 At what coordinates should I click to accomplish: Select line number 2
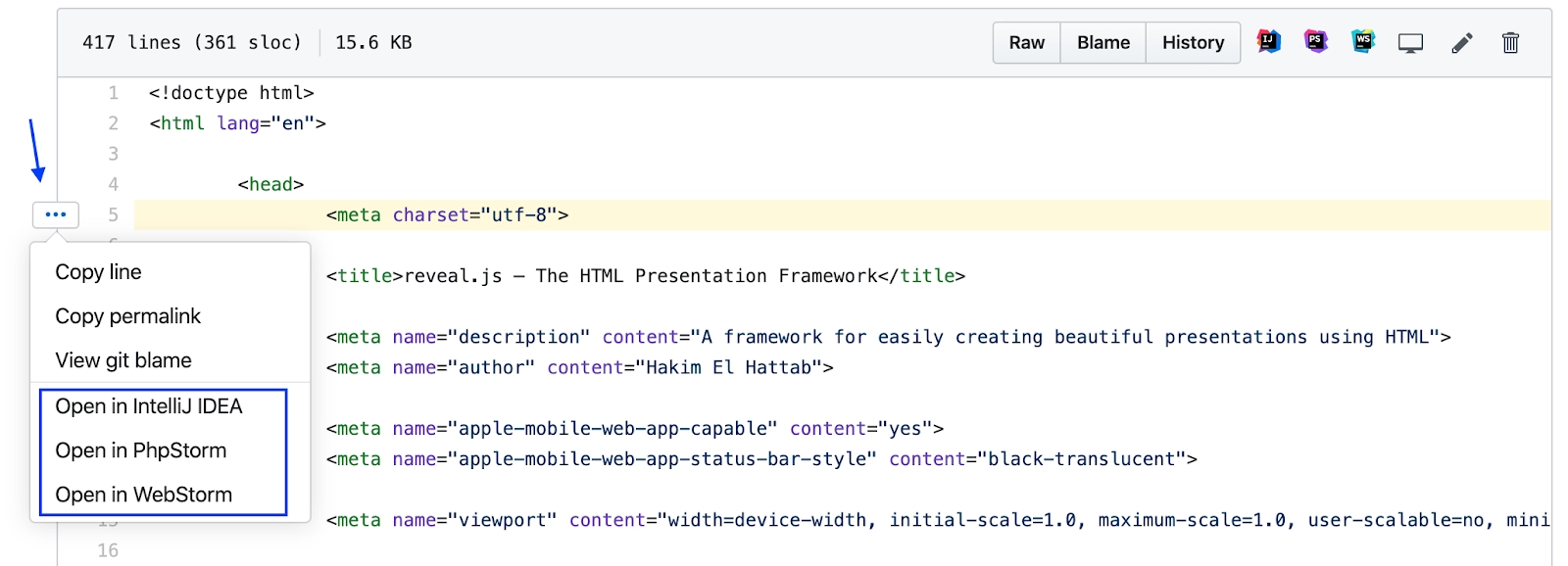tap(114, 123)
